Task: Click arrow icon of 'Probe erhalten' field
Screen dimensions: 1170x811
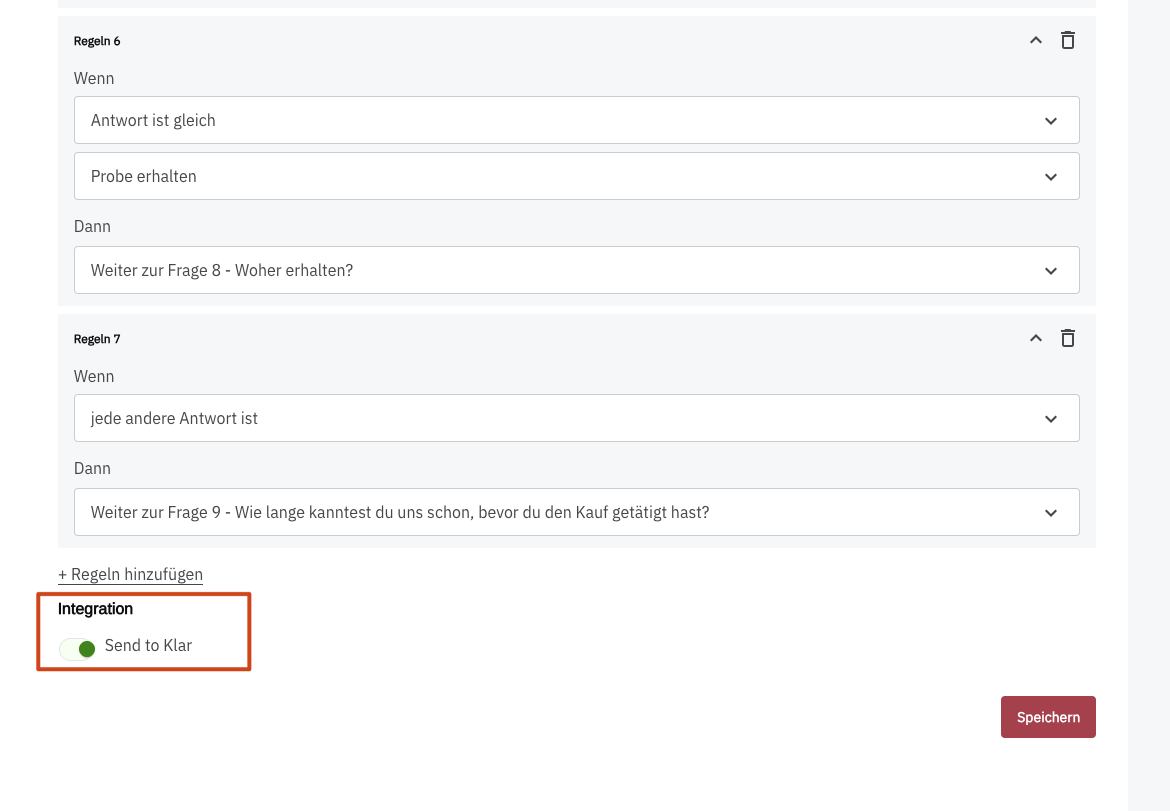Action: [x=1051, y=177]
